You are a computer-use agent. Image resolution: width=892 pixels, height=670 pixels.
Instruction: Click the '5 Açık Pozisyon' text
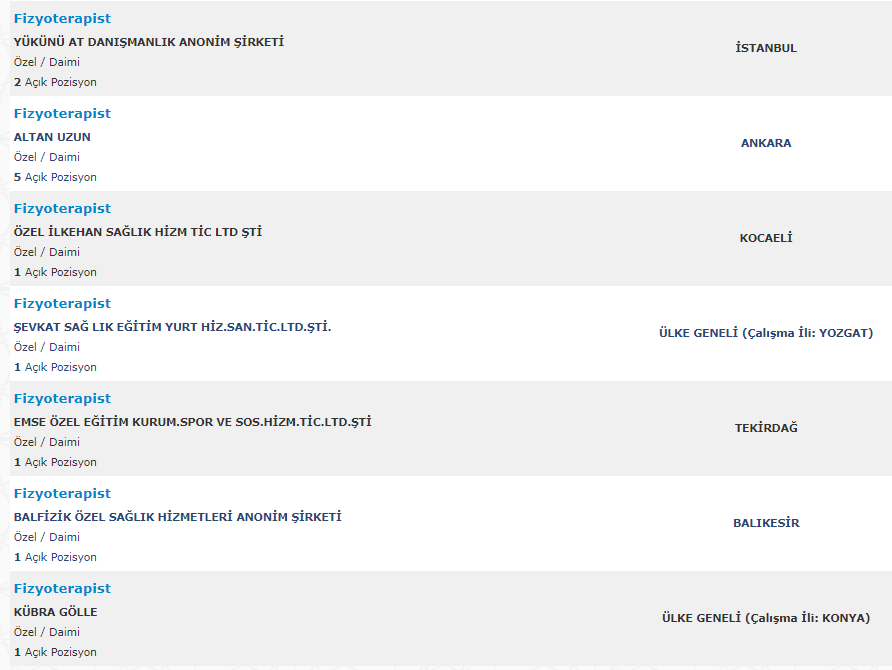click(55, 177)
